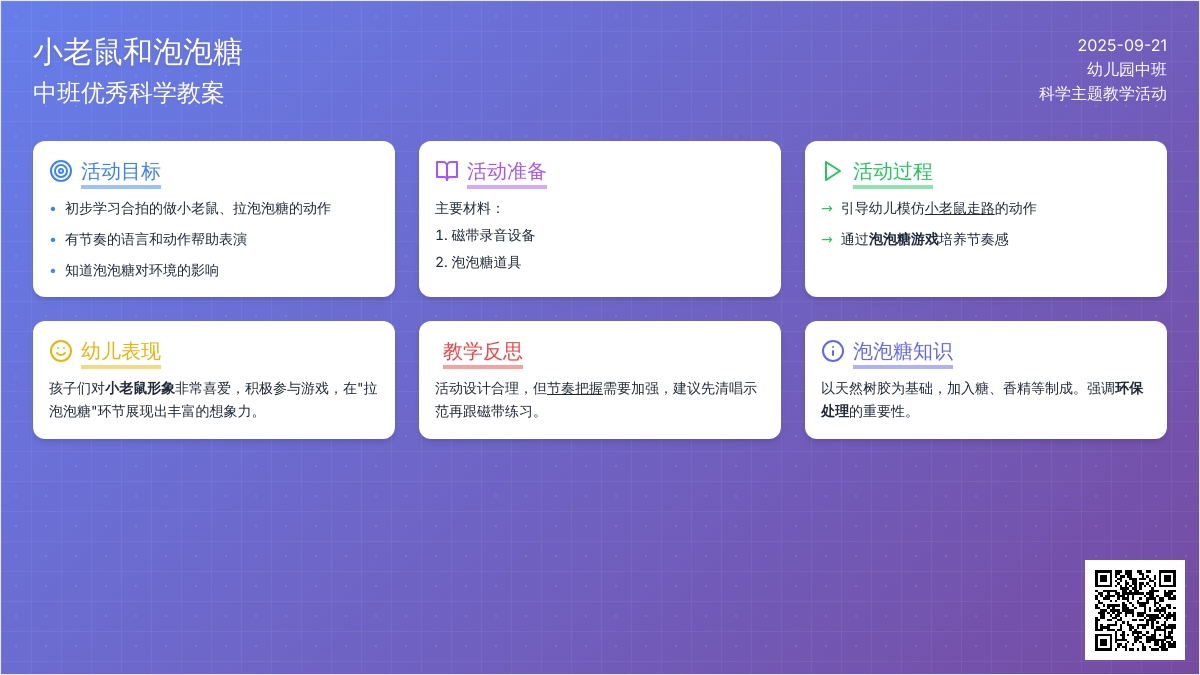Click the second green arrow before 通过泡泡糖游戏

click(x=827, y=240)
